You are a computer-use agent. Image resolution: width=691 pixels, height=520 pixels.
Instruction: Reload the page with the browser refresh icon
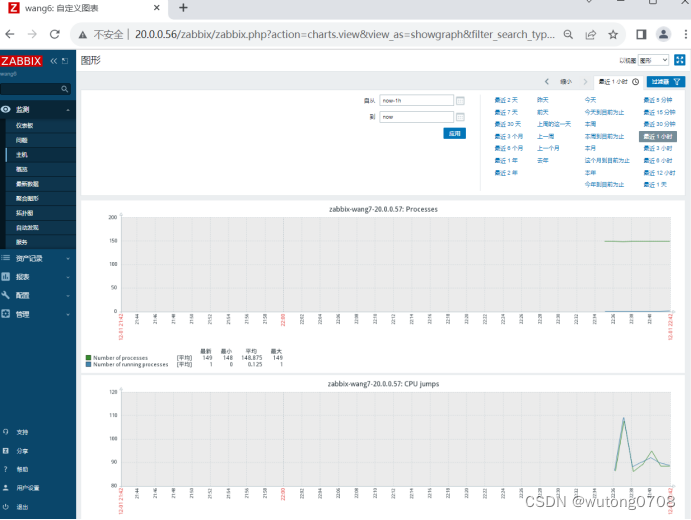[55, 34]
